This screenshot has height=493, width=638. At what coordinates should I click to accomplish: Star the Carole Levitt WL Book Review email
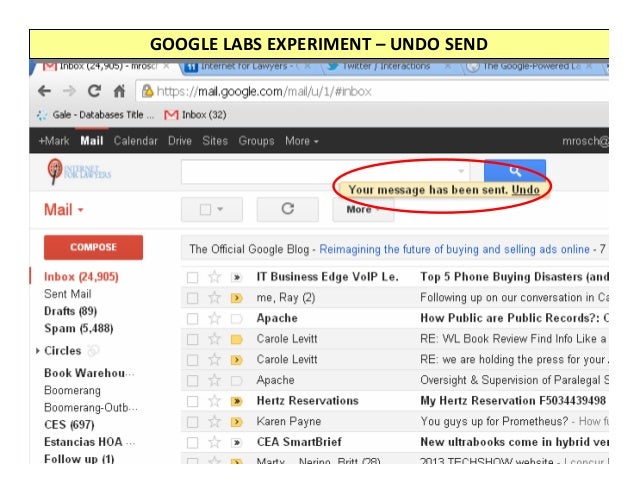click(x=214, y=339)
